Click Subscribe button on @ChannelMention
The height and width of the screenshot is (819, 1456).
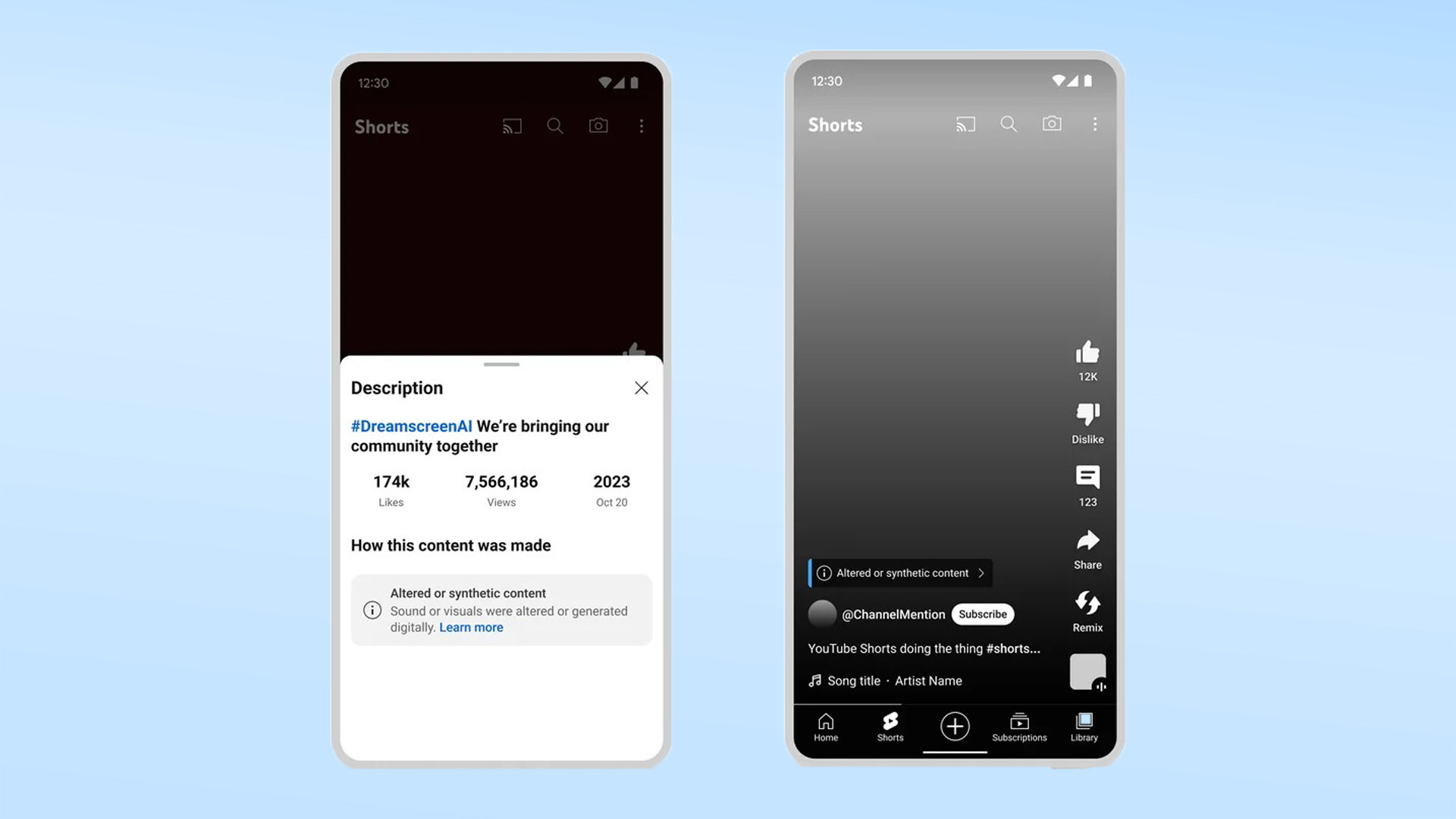click(x=982, y=614)
